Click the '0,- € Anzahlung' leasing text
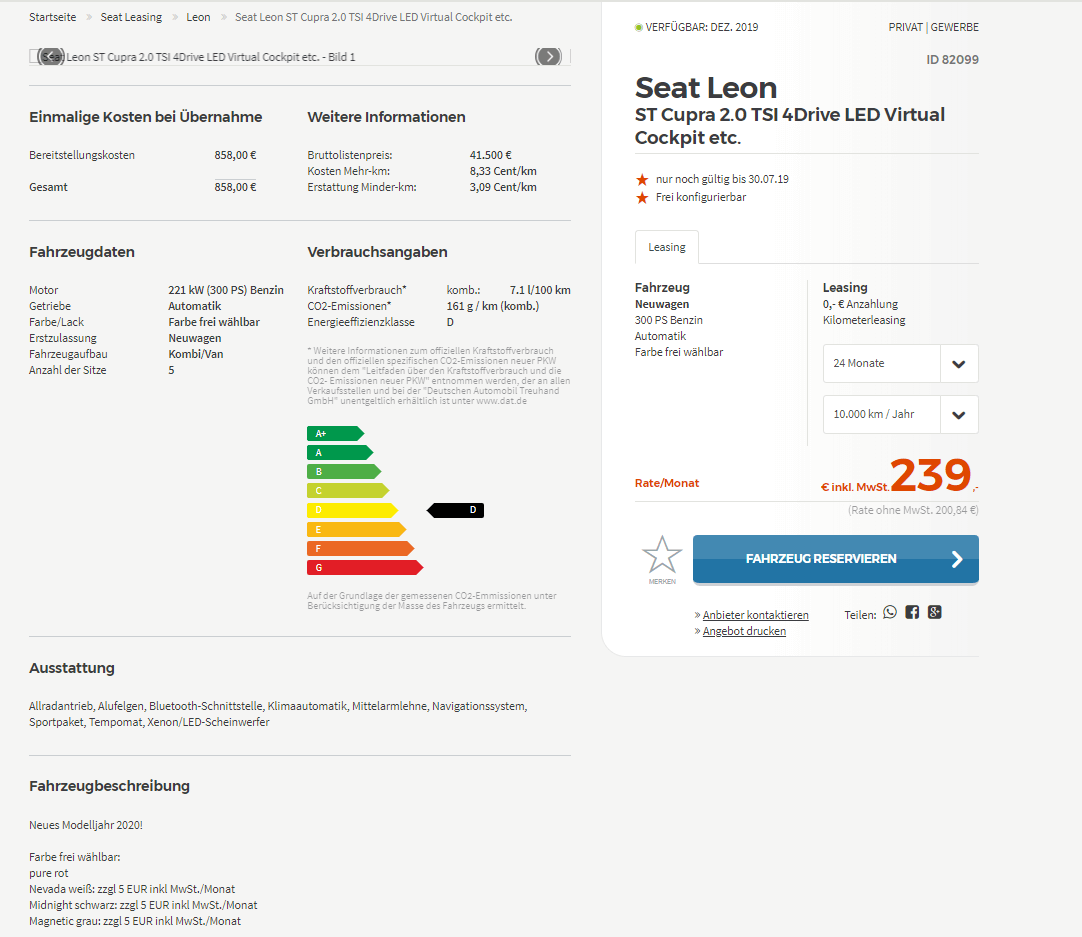Screen dimensions: 1082x937 860,304
